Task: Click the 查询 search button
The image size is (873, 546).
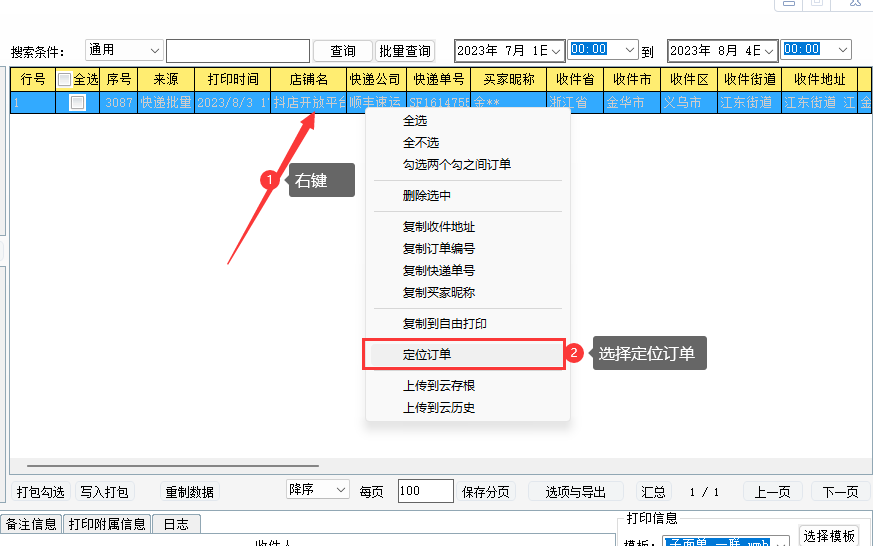Action: pos(343,51)
